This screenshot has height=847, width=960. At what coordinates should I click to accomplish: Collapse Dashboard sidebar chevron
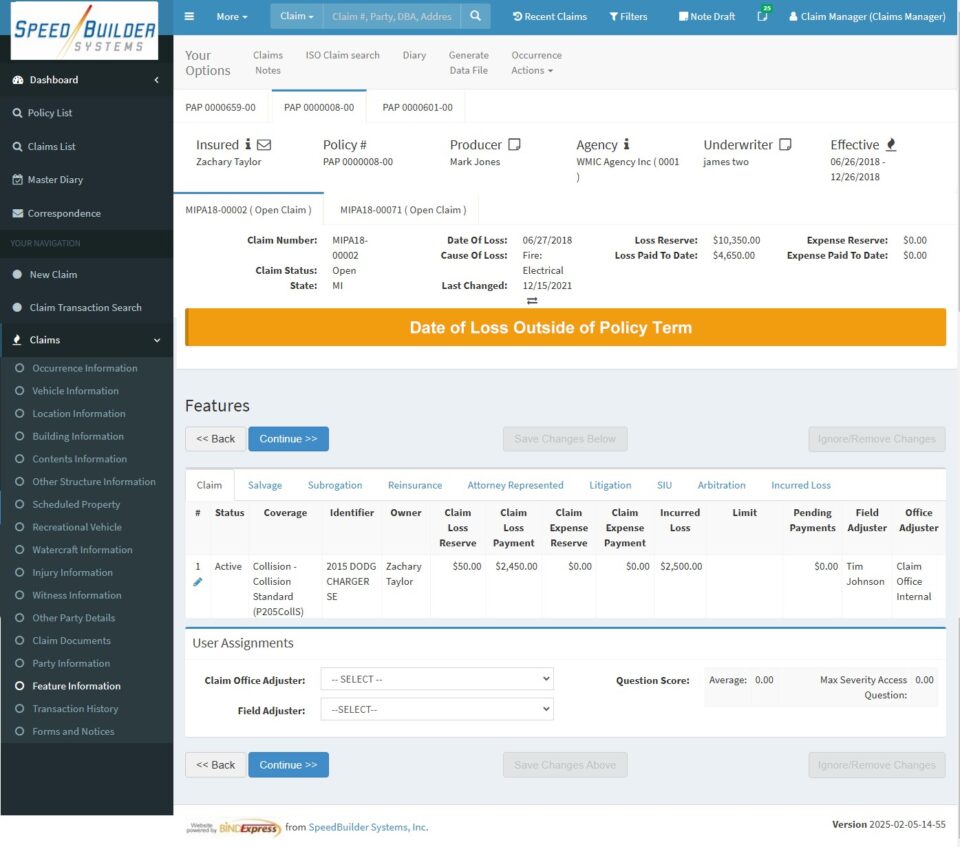pyautogui.click(x=156, y=80)
